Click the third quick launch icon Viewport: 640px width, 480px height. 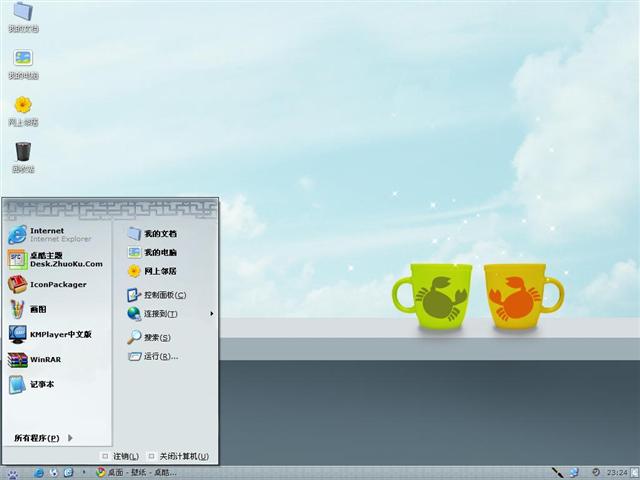tap(69, 473)
